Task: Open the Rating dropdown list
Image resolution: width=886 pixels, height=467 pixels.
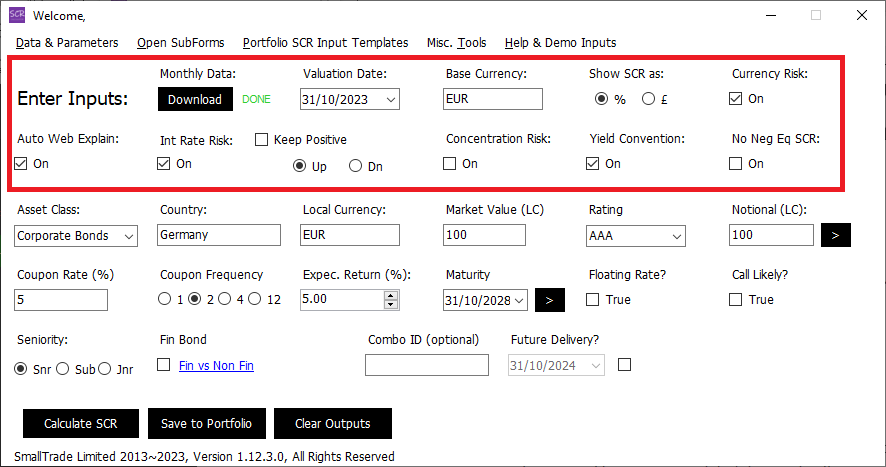Action: coord(676,236)
